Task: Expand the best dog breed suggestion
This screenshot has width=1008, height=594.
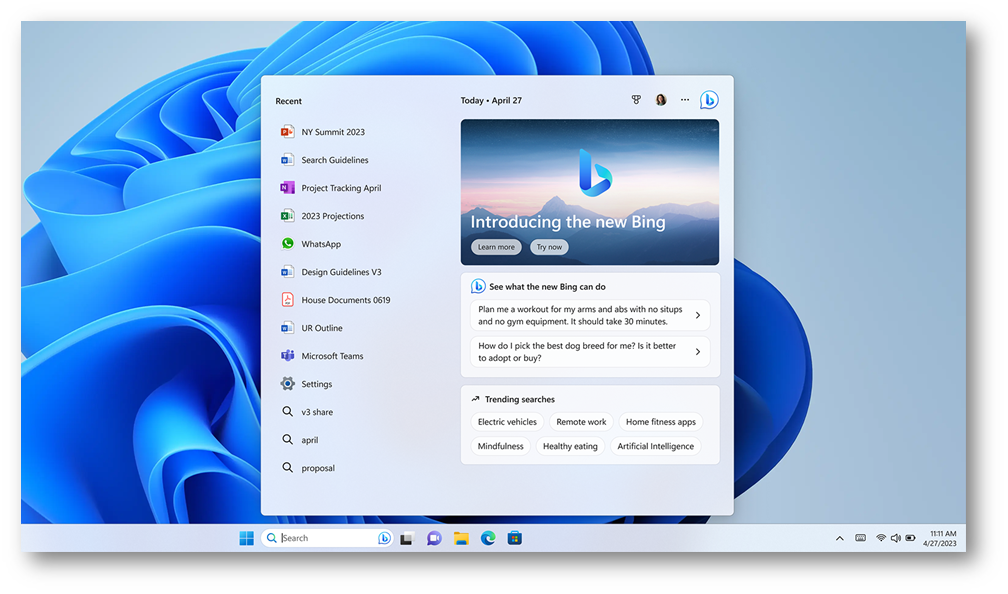Action: tap(589, 352)
